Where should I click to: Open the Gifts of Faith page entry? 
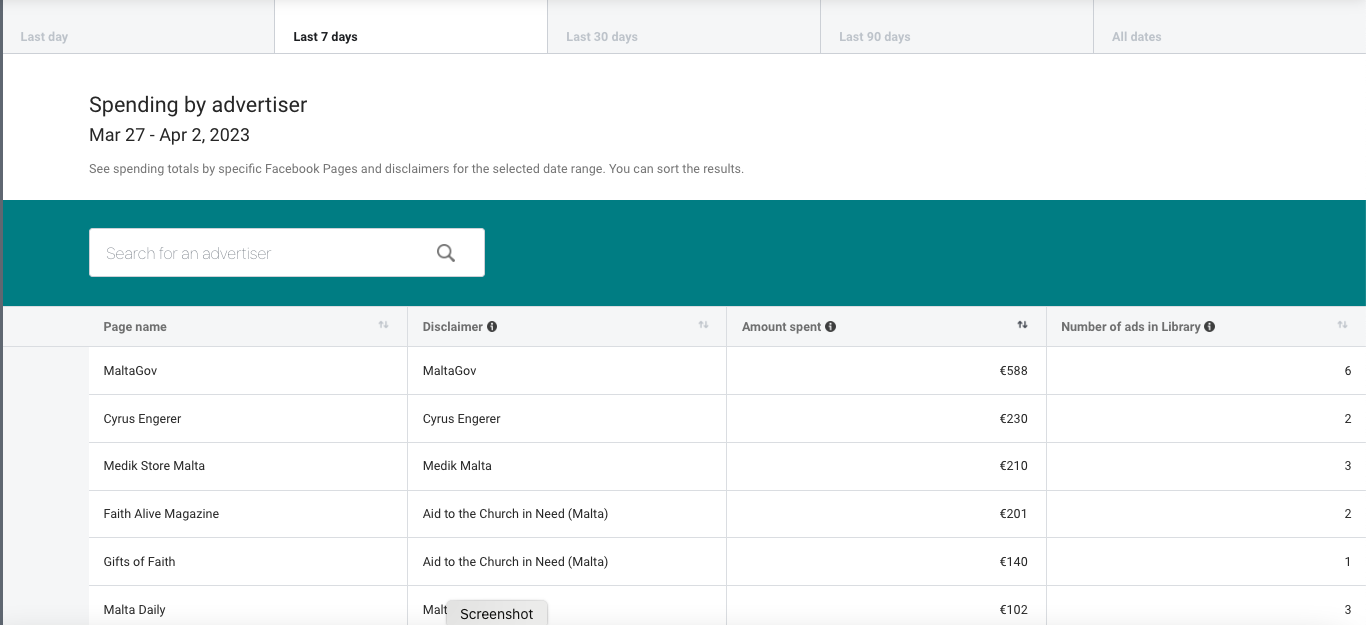click(139, 562)
